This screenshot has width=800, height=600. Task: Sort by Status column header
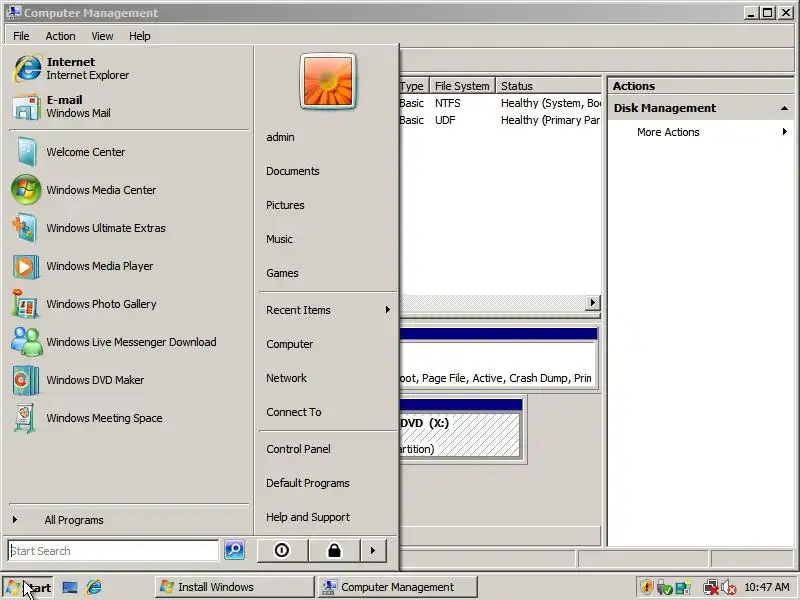(x=549, y=86)
